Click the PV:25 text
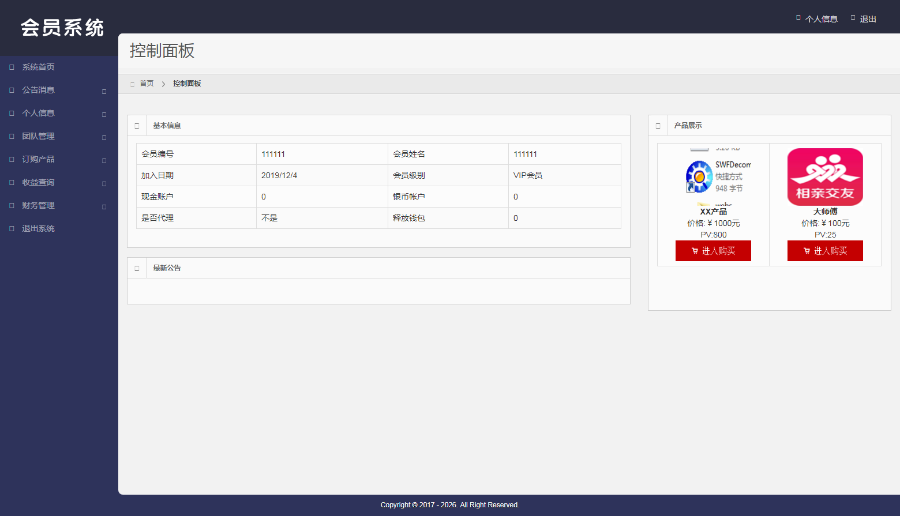This screenshot has width=900, height=516. click(x=825, y=235)
